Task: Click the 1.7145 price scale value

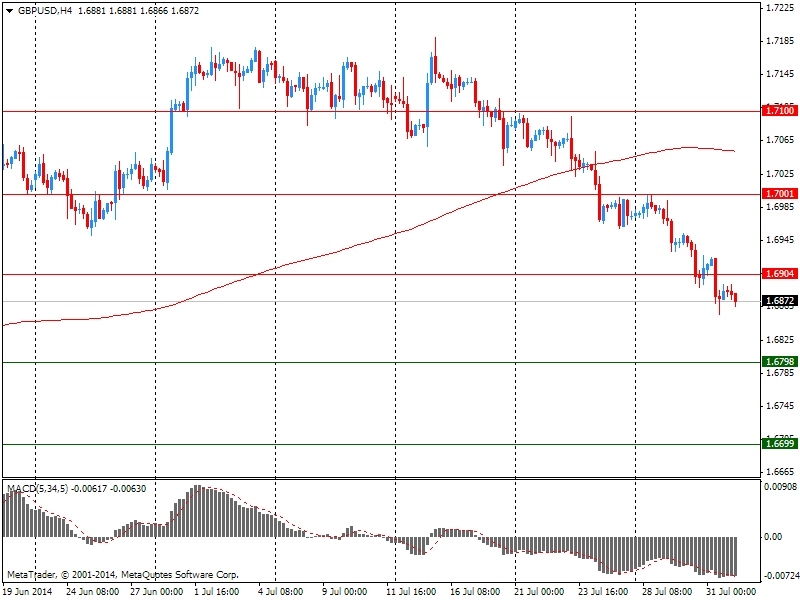Action: tap(781, 74)
